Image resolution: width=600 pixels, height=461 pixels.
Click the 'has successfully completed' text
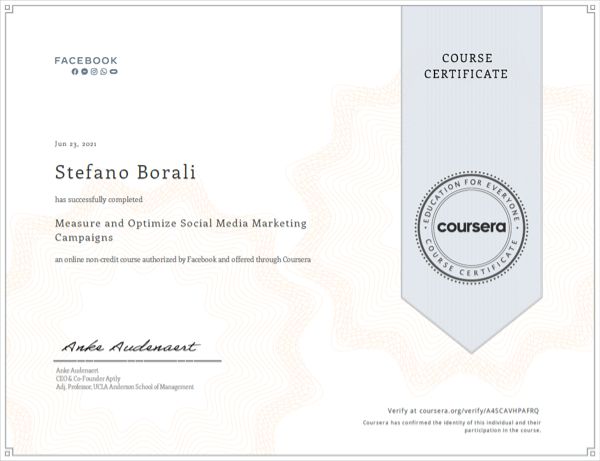(x=99, y=199)
